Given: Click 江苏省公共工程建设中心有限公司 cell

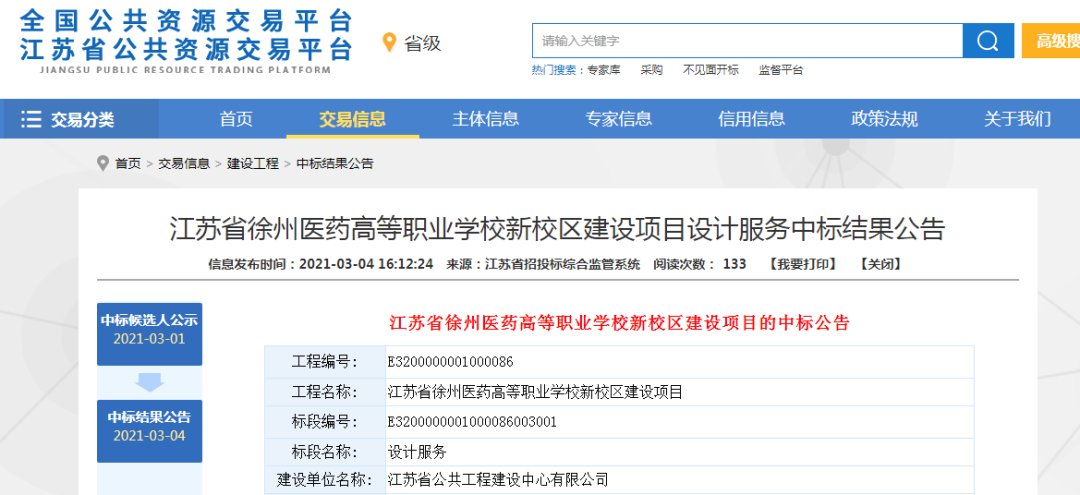Looking at the screenshot, I should (680, 478).
